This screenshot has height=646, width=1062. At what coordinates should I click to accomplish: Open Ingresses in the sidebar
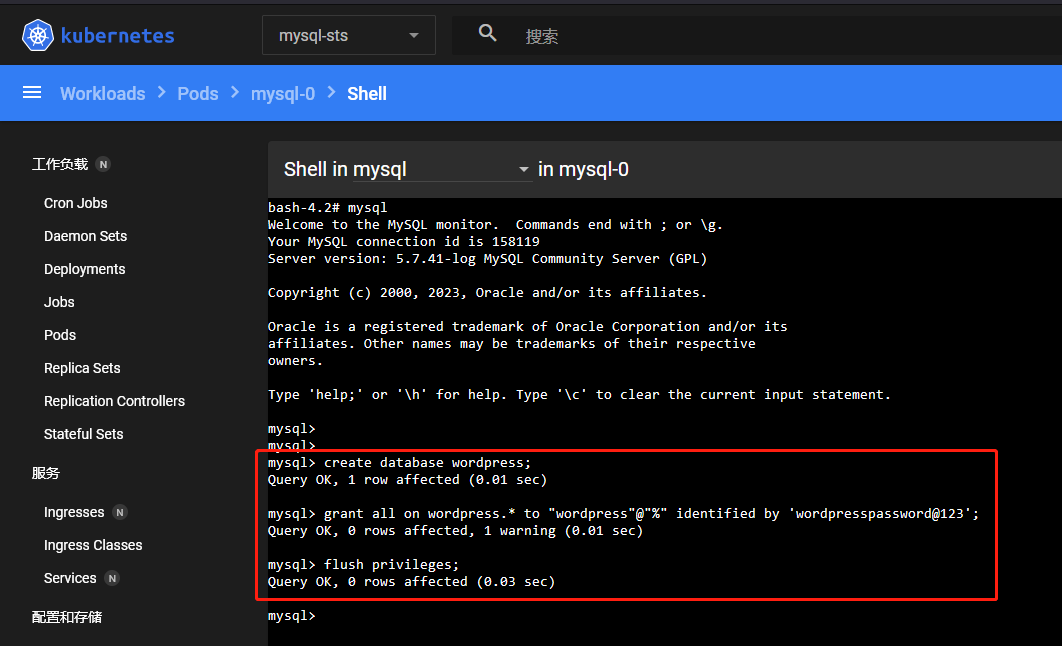[74, 513]
